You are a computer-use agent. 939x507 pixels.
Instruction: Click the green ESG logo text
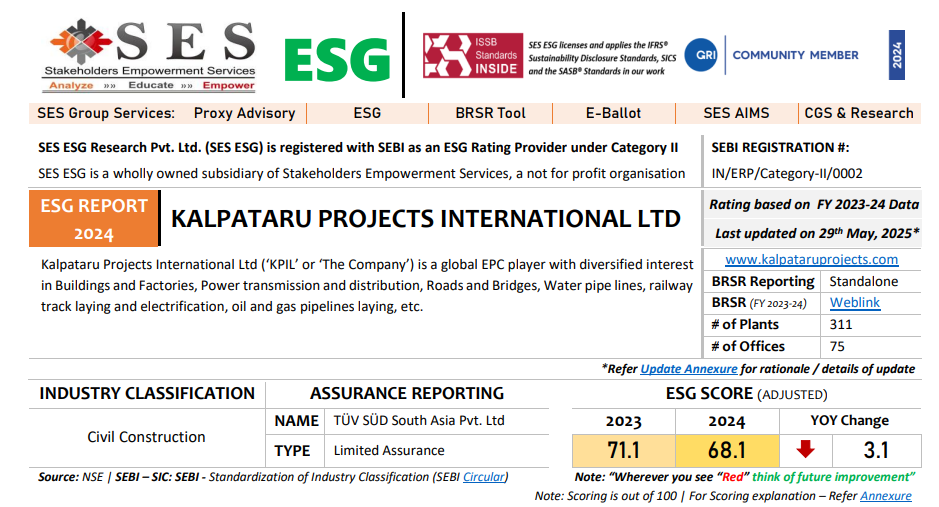pyautogui.click(x=337, y=60)
